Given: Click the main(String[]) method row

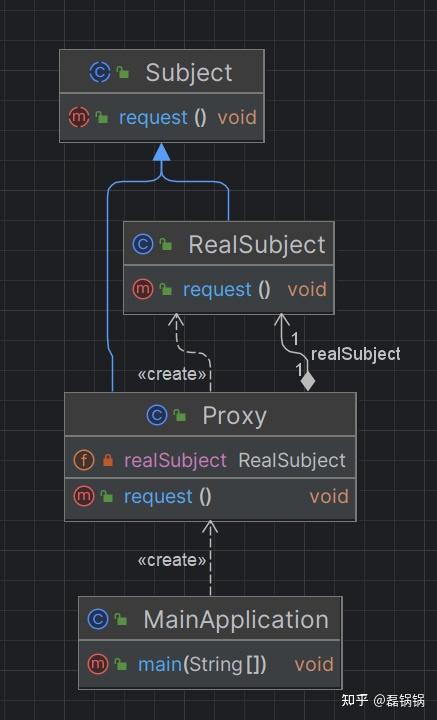Looking at the screenshot, I should point(210,664).
